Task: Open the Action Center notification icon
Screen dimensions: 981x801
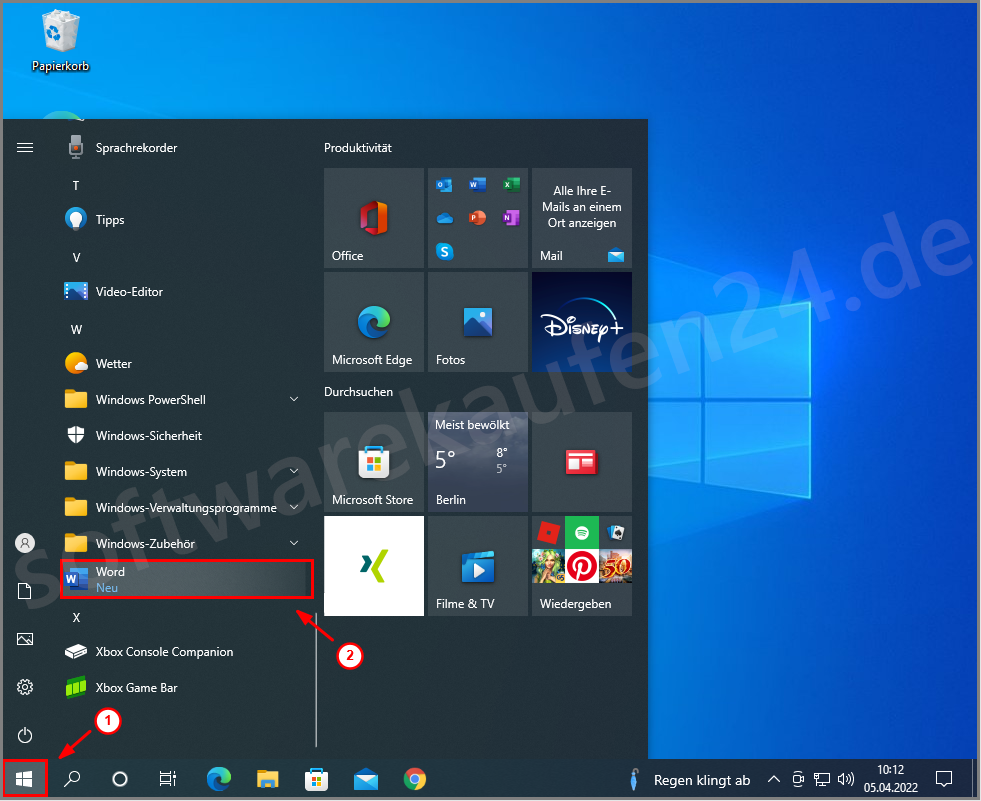Action: pyautogui.click(x=943, y=779)
